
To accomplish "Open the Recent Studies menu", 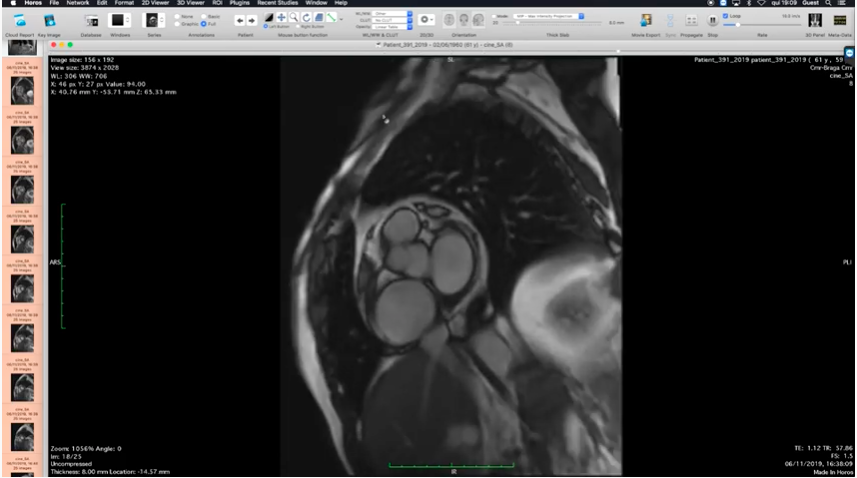I will click(x=278, y=3).
